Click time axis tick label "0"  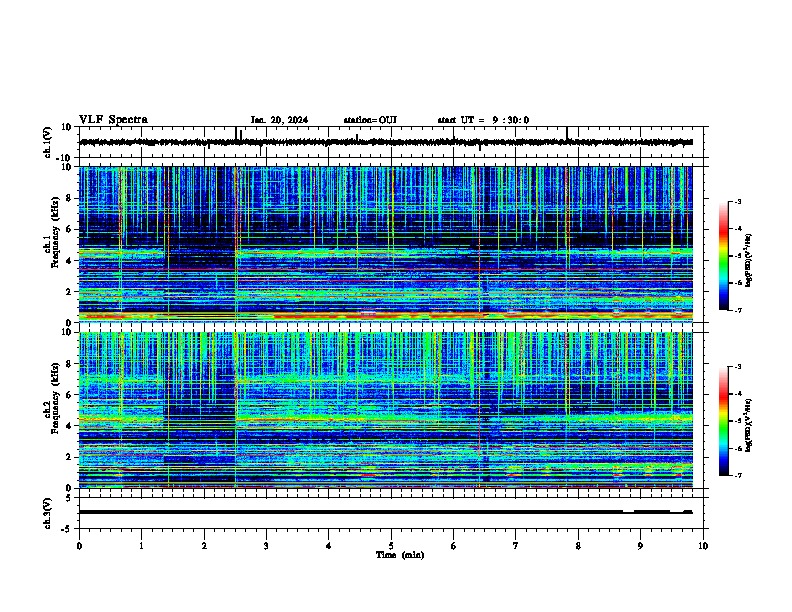[x=79, y=546]
